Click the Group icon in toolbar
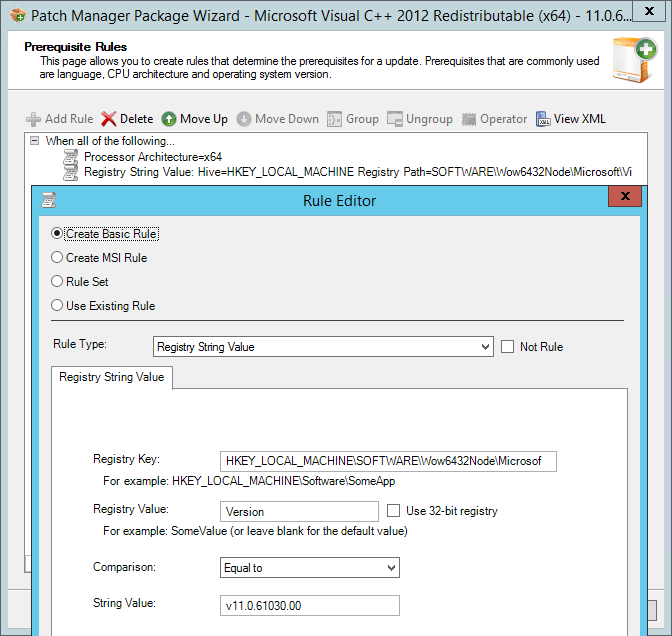 [334, 119]
